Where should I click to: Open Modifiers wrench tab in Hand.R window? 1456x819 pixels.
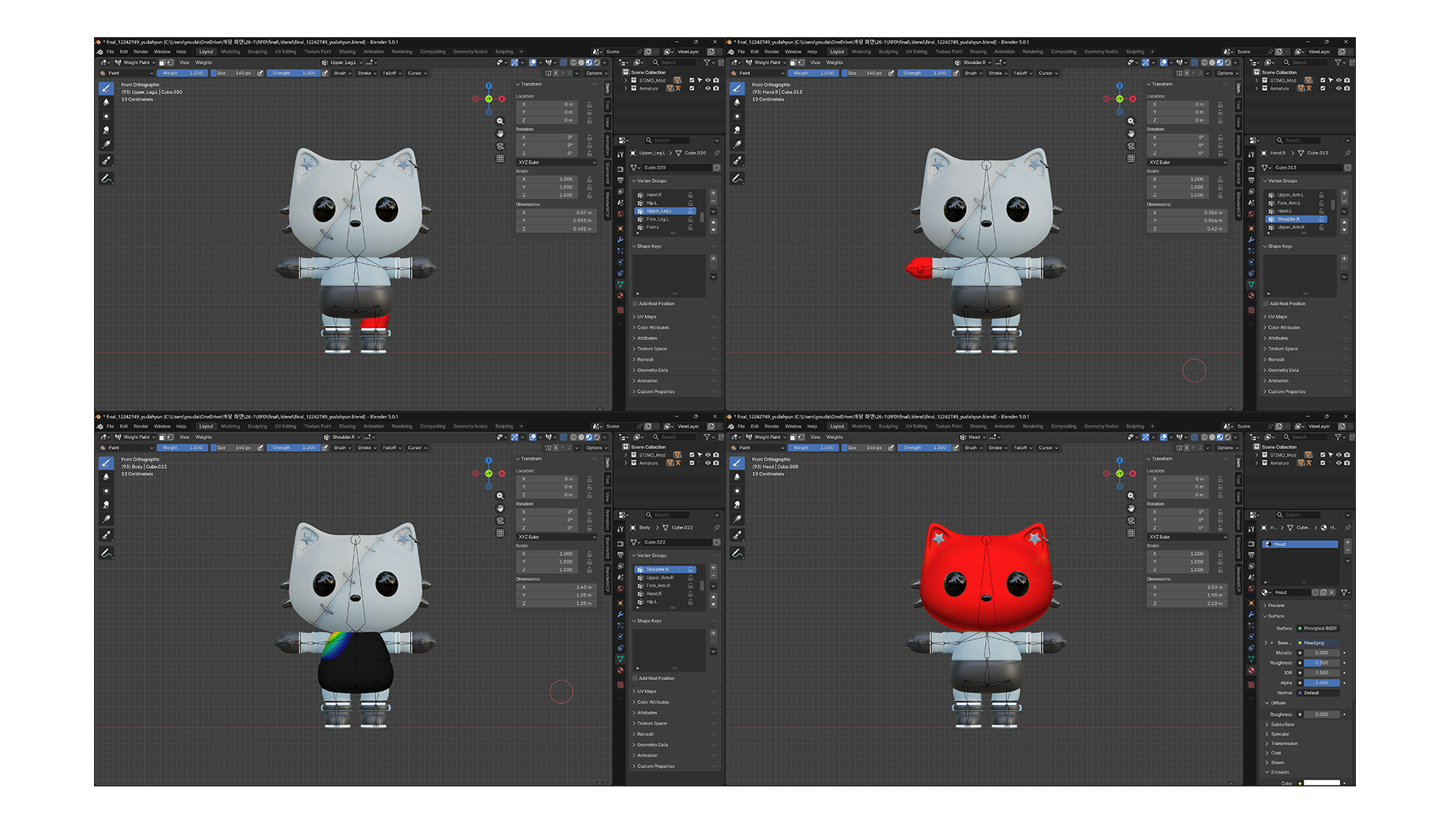click(1251, 240)
